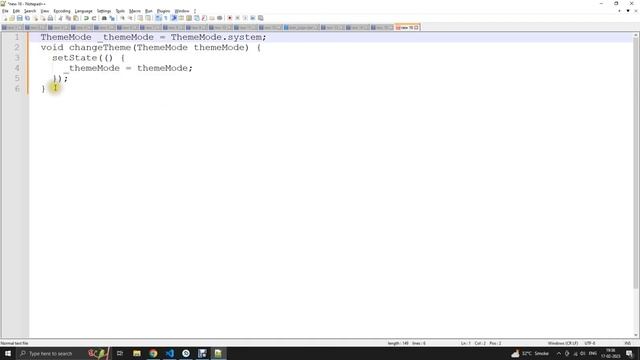
Task: Toggle synchronized vertical scrolling
Action: tap(140, 18)
